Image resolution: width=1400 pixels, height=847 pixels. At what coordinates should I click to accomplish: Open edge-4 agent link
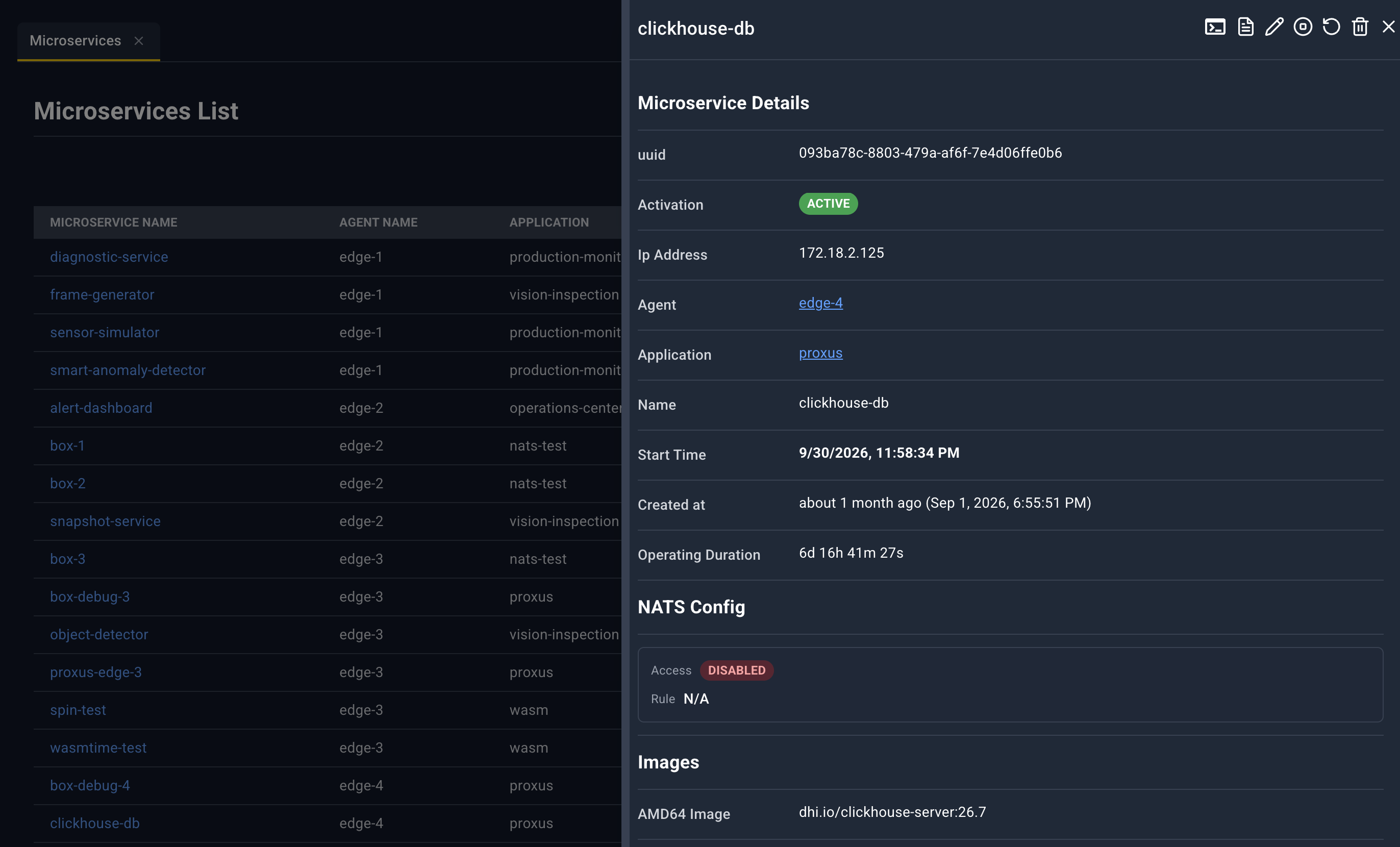(820, 303)
